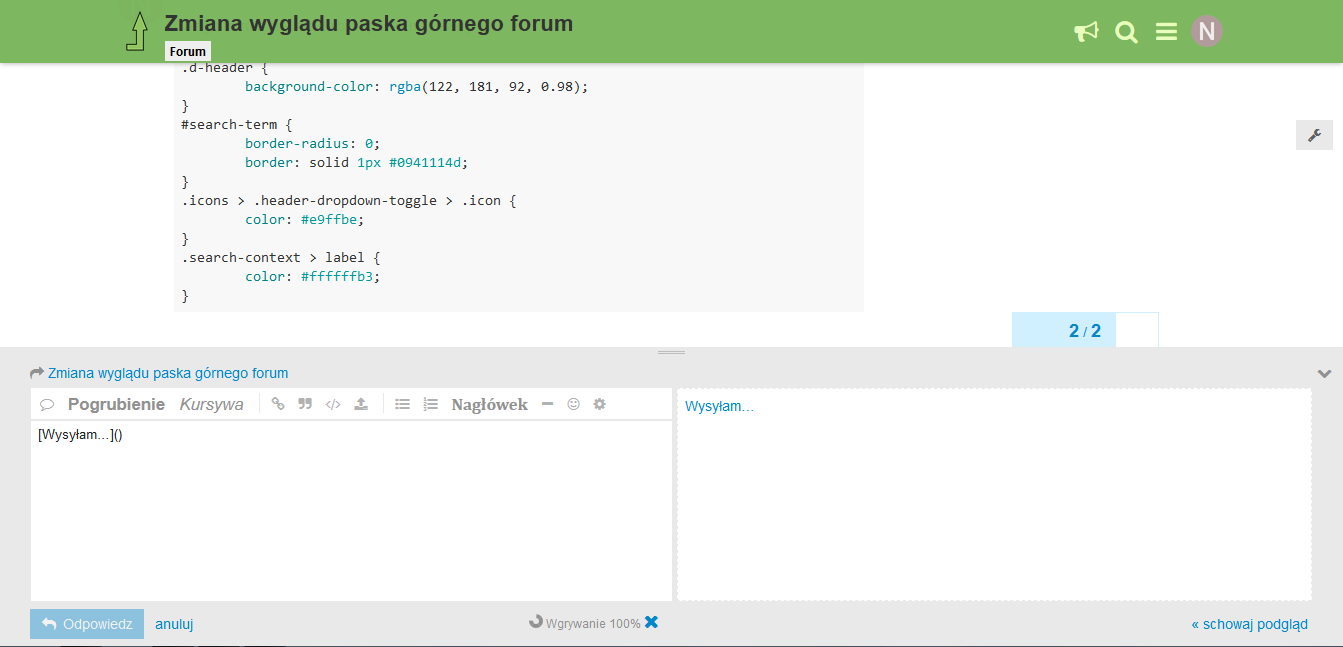Apply preformatted code with the </> icon
Viewport: 1343px width, 647px height.
point(333,404)
